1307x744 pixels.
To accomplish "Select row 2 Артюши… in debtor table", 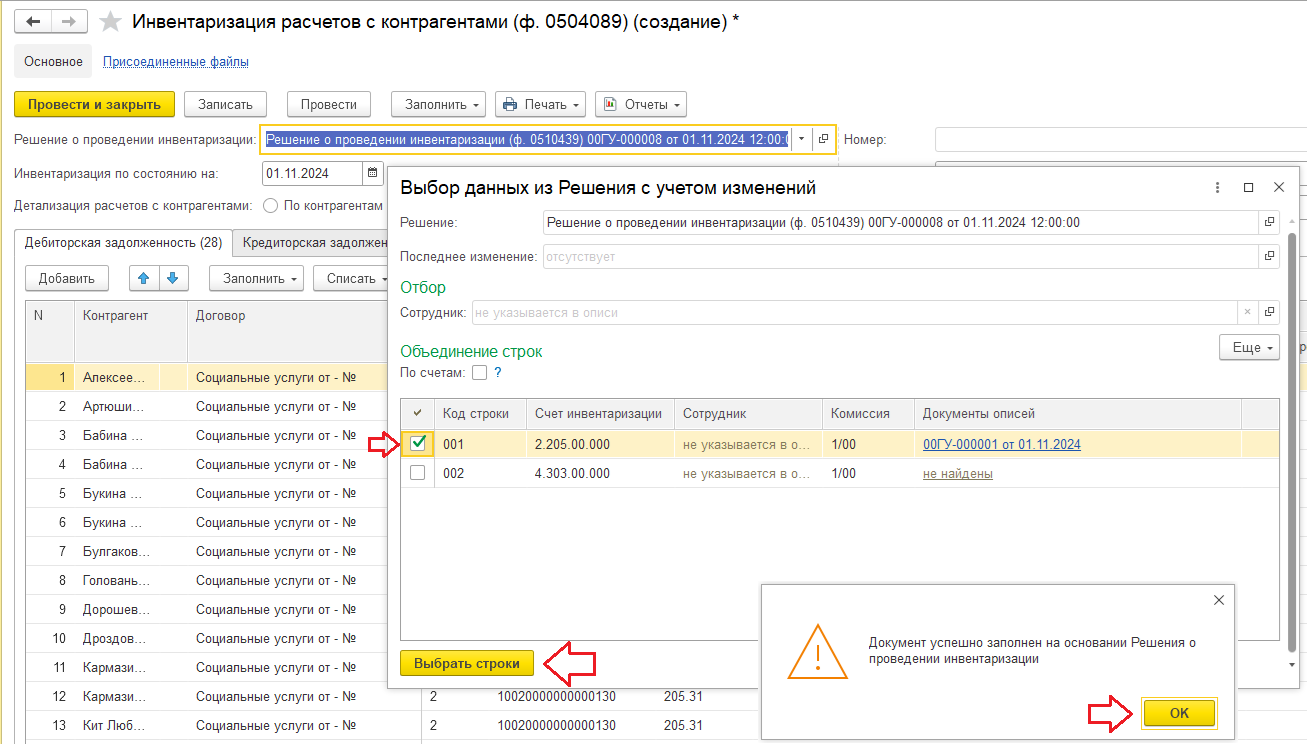I will coord(206,406).
